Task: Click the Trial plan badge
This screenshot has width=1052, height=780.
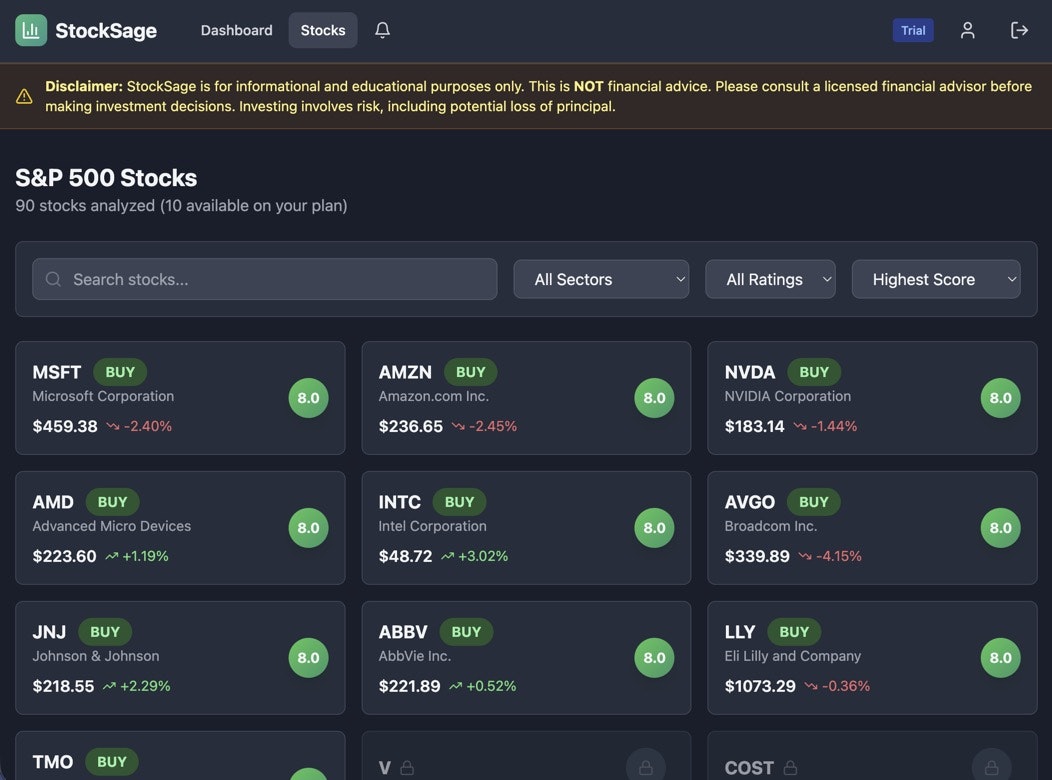Action: (x=913, y=30)
